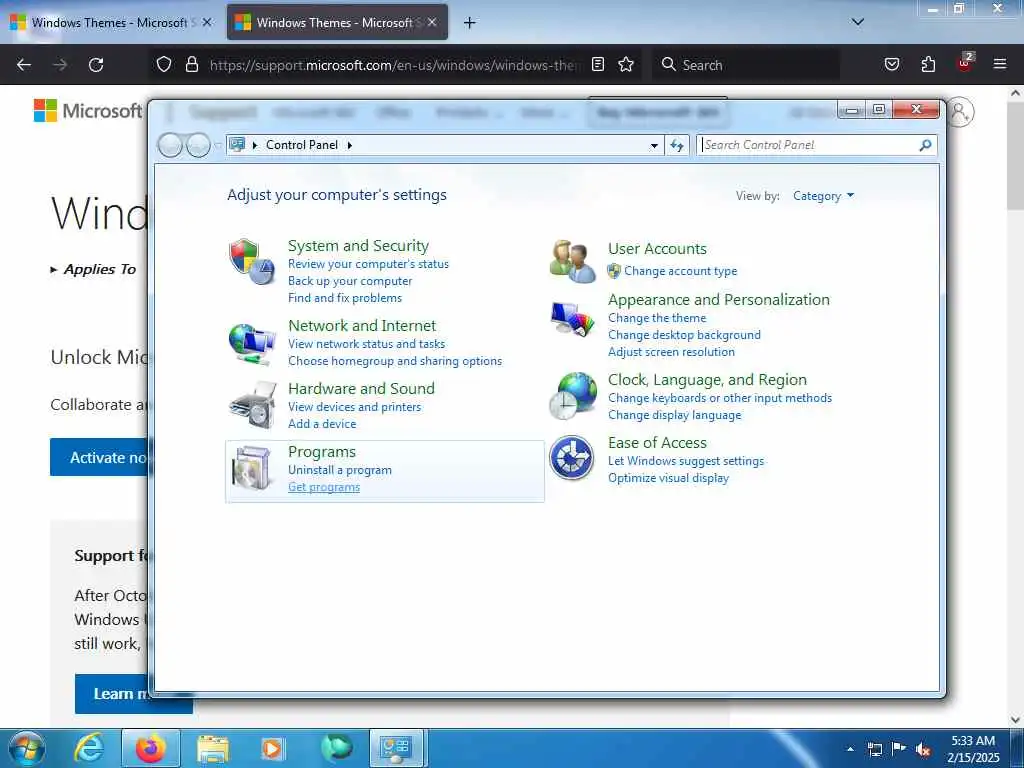1024x768 pixels.
Task: Open the Clock, Language, and Region globe icon
Action: pos(572,396)
